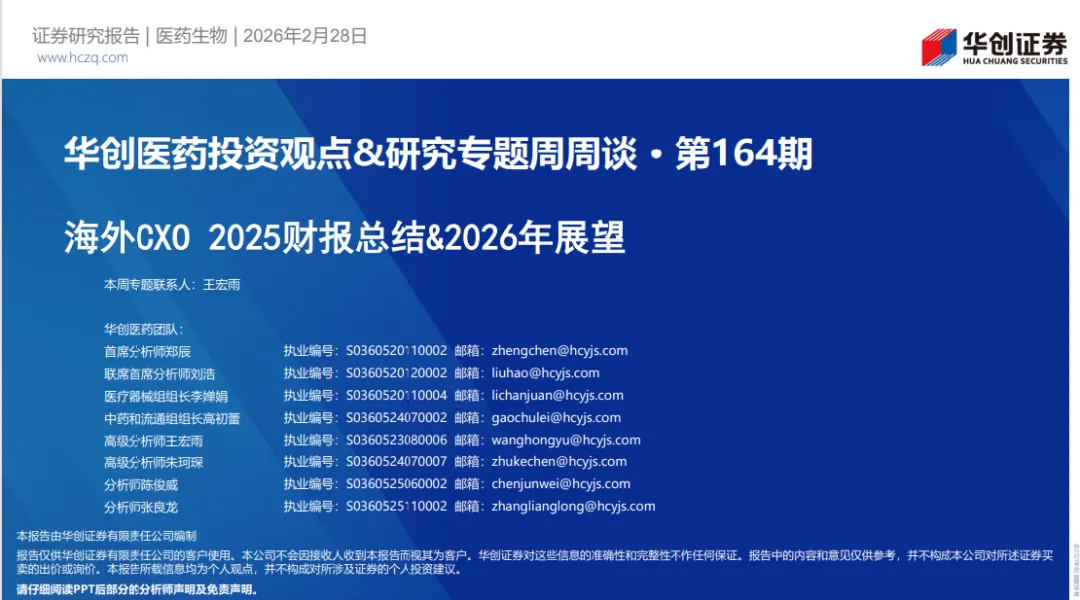The height and width of the screenshot is (600, 1080).
Task: Click email zhengchen@hcyjs.com
Action: point(559,351)
